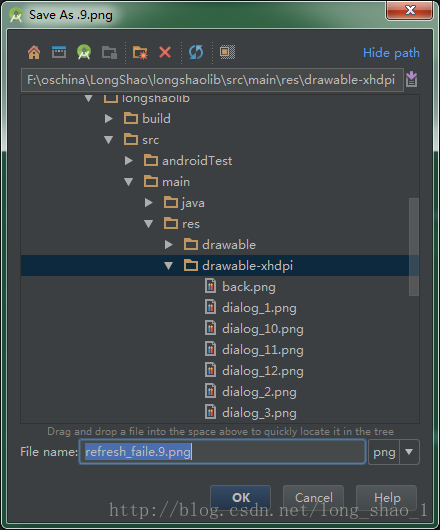Click the OK button
Image resolution: width=440 pixels, height=530 pixels.
coord(241,498)
